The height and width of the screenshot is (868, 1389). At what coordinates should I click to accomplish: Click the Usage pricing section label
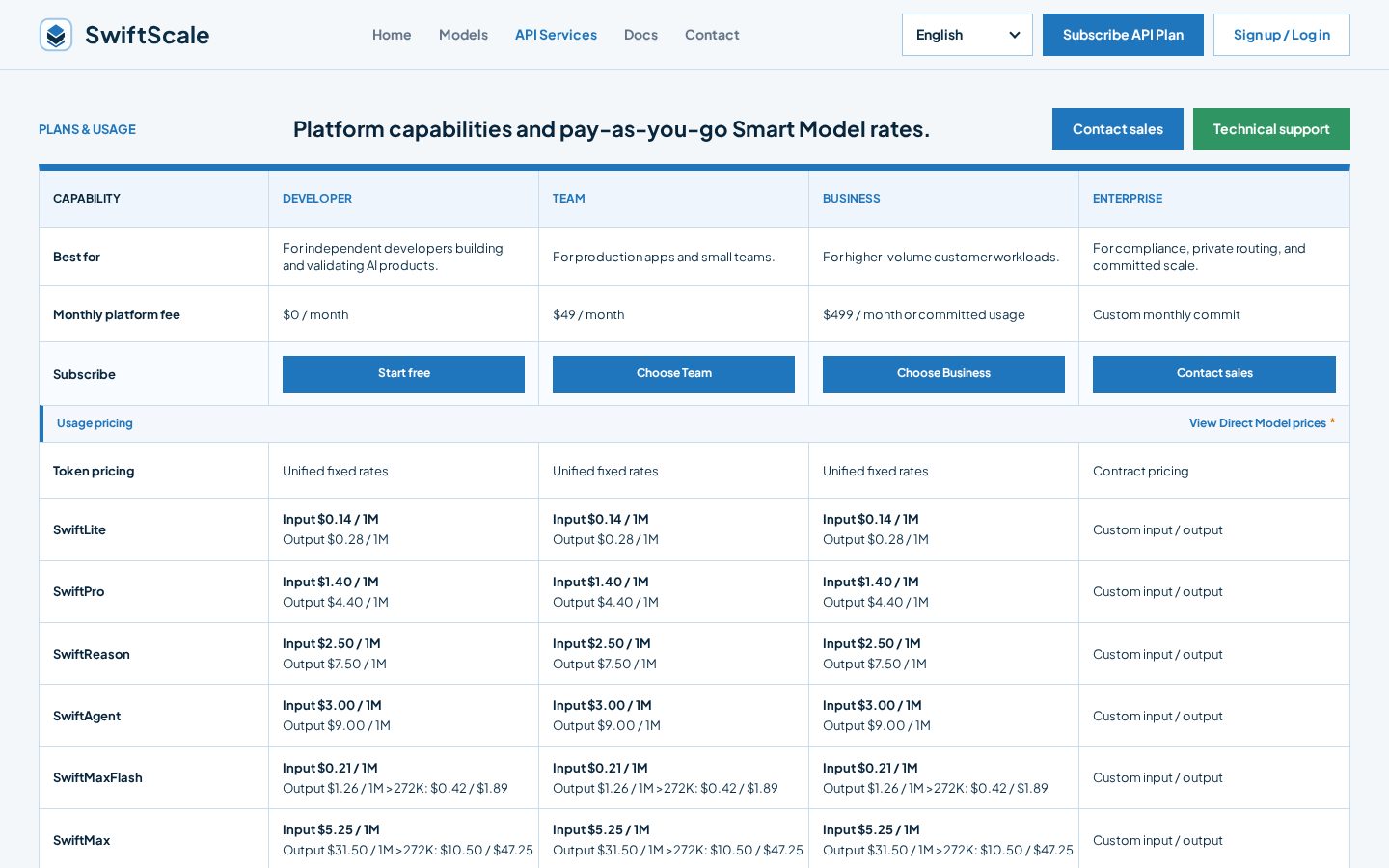95,423
